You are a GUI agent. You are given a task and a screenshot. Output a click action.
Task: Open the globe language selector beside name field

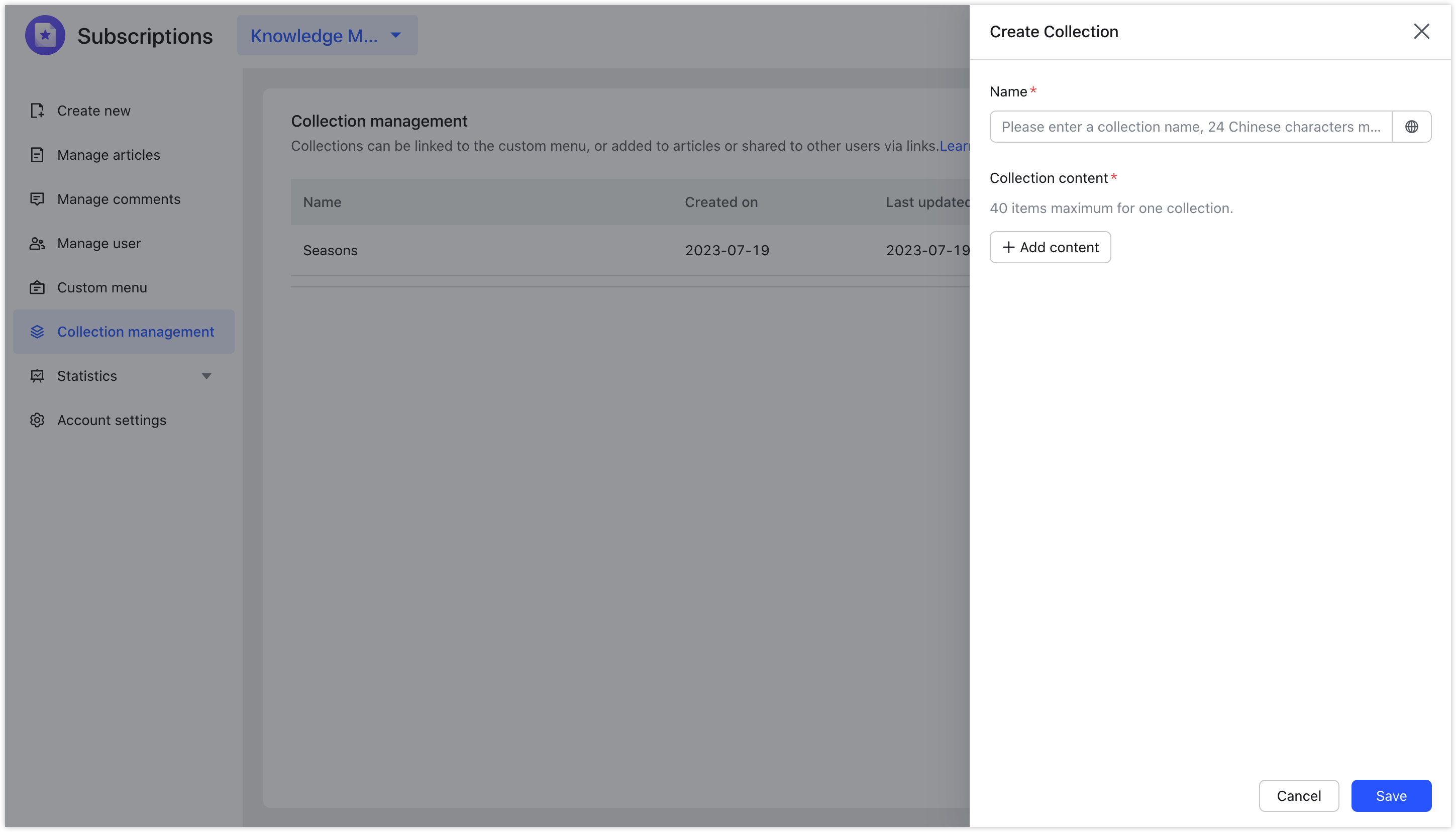(1412, 126)
